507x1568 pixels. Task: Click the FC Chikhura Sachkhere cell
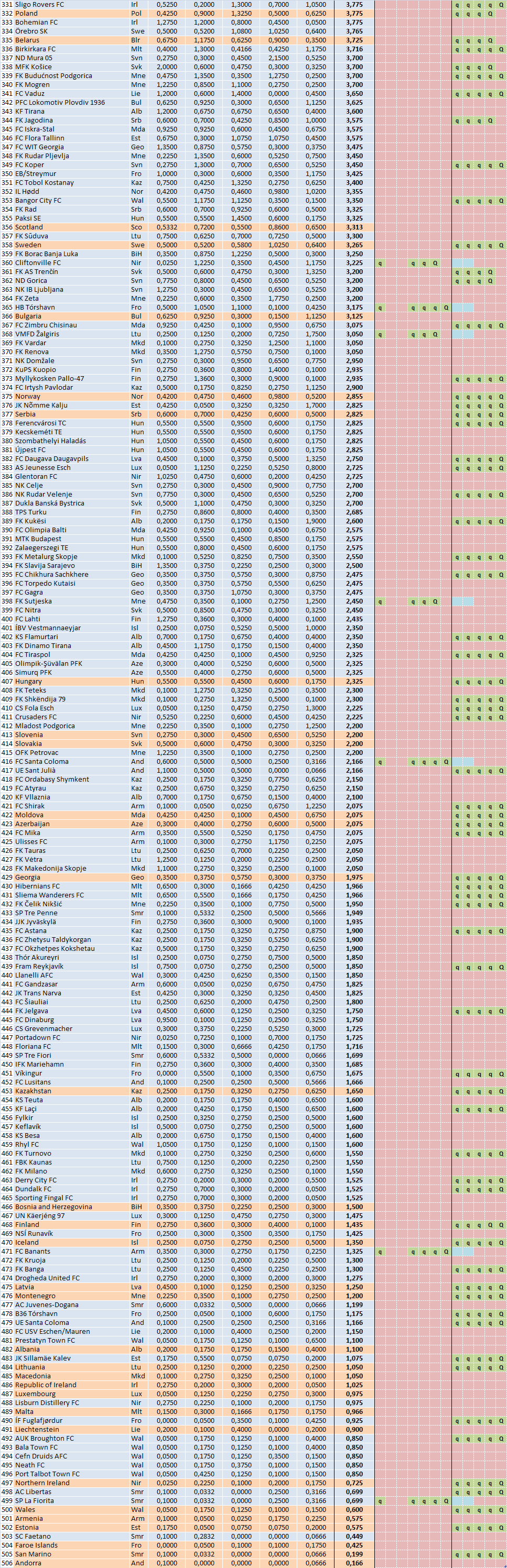(x=52, y=575)
